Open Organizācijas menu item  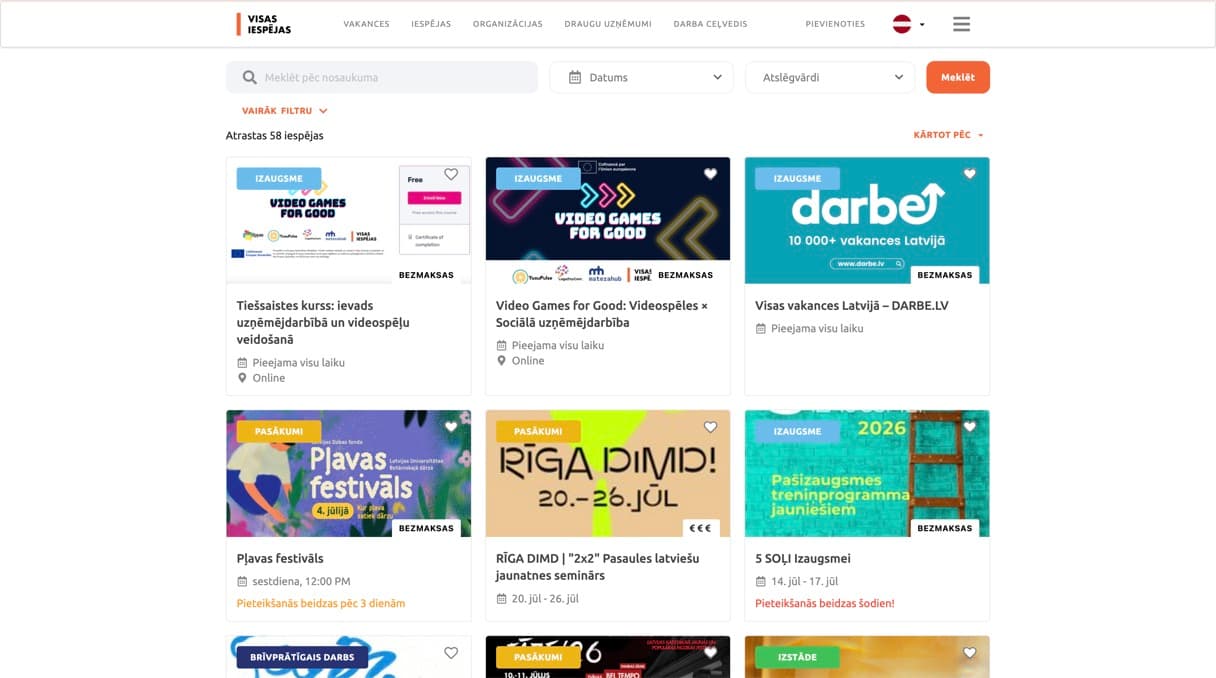click(x=507, y=24)
